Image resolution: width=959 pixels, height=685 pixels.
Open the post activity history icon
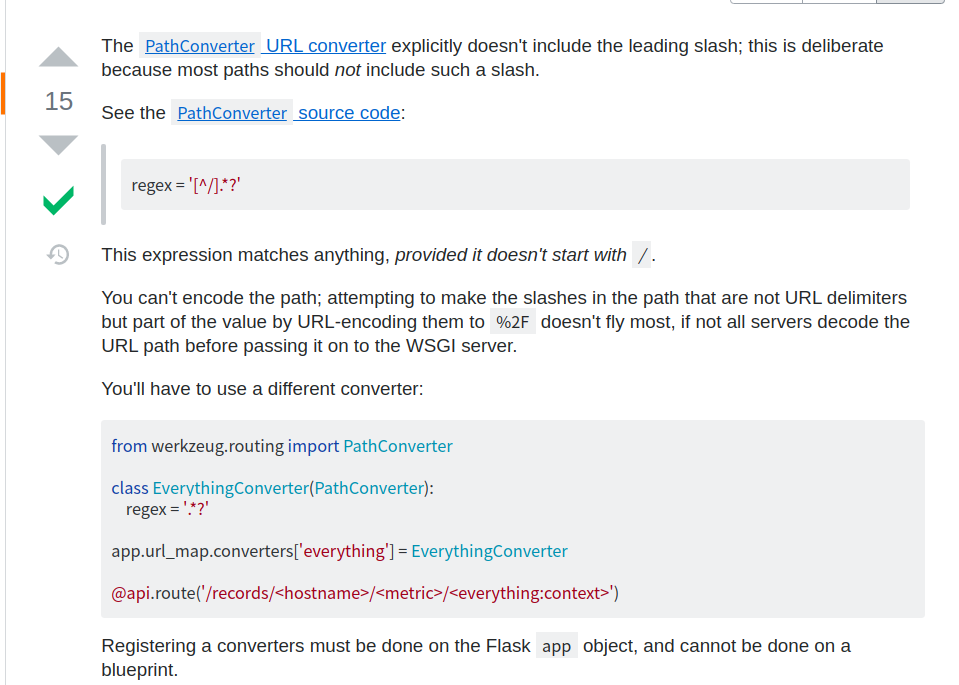[58, 255]
